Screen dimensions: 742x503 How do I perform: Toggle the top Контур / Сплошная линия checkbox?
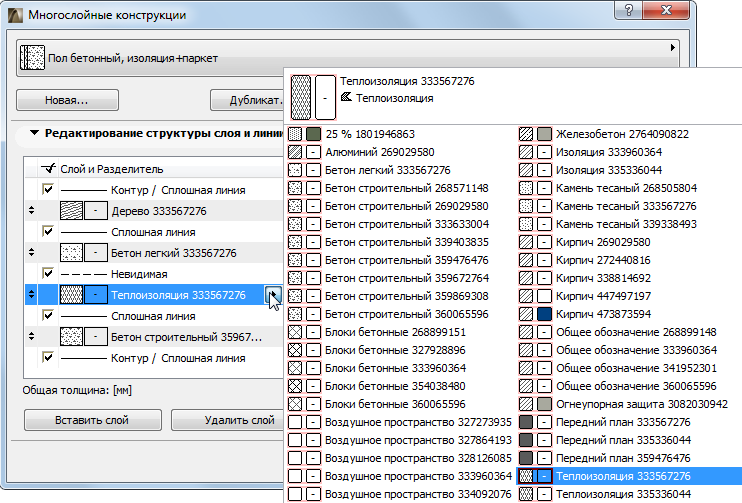pos(48,189)
